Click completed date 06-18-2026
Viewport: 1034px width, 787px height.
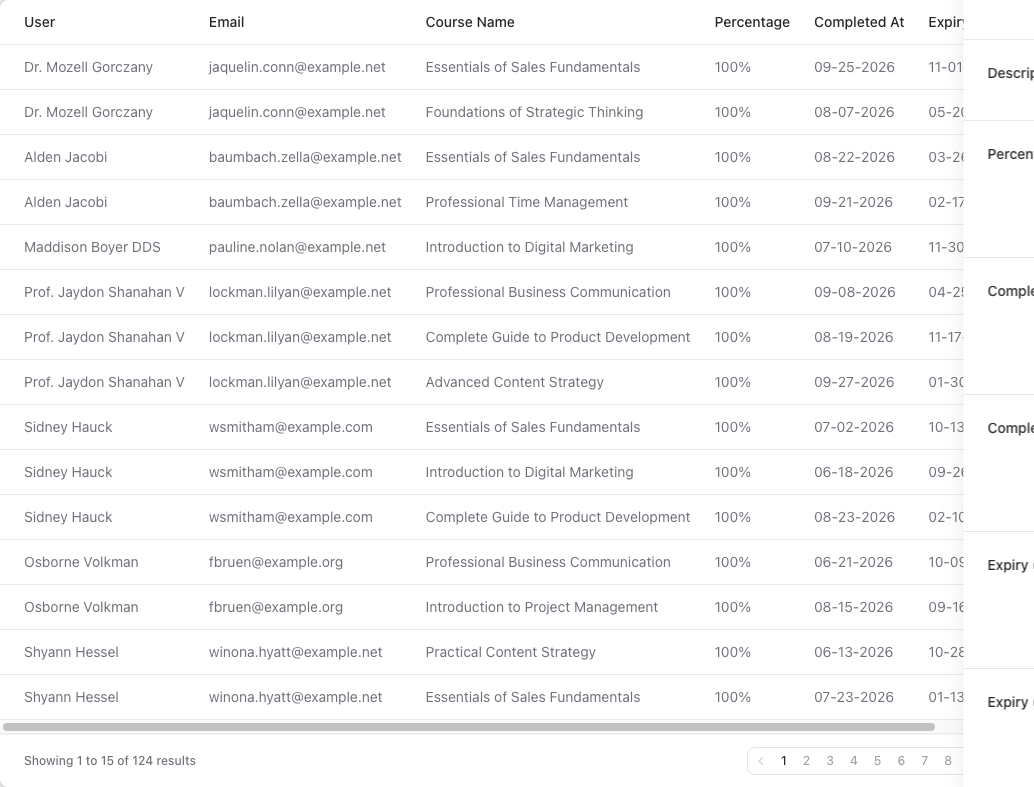[x=853, y=472]
